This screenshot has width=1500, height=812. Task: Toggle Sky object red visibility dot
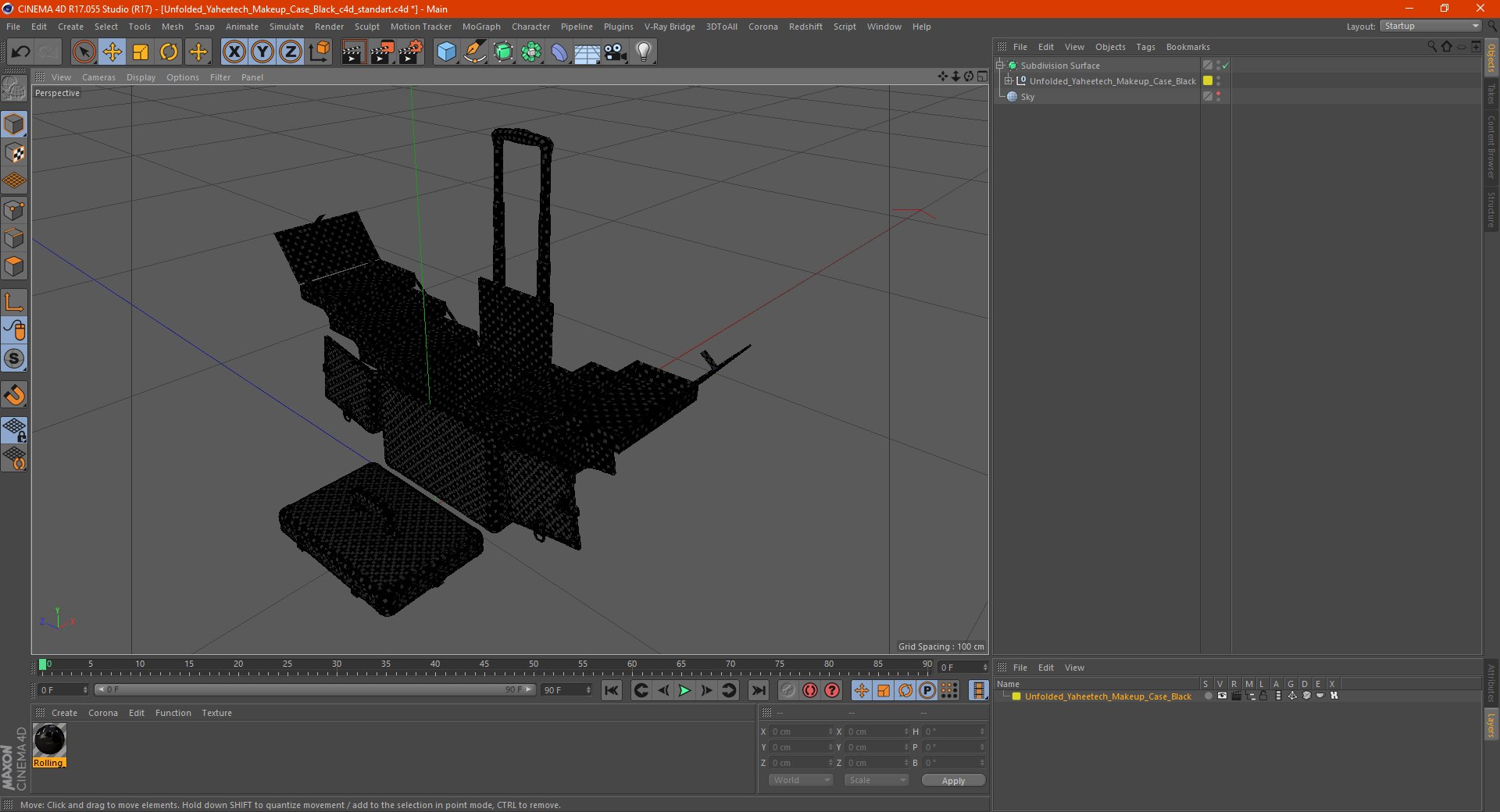coord(1218,94)
